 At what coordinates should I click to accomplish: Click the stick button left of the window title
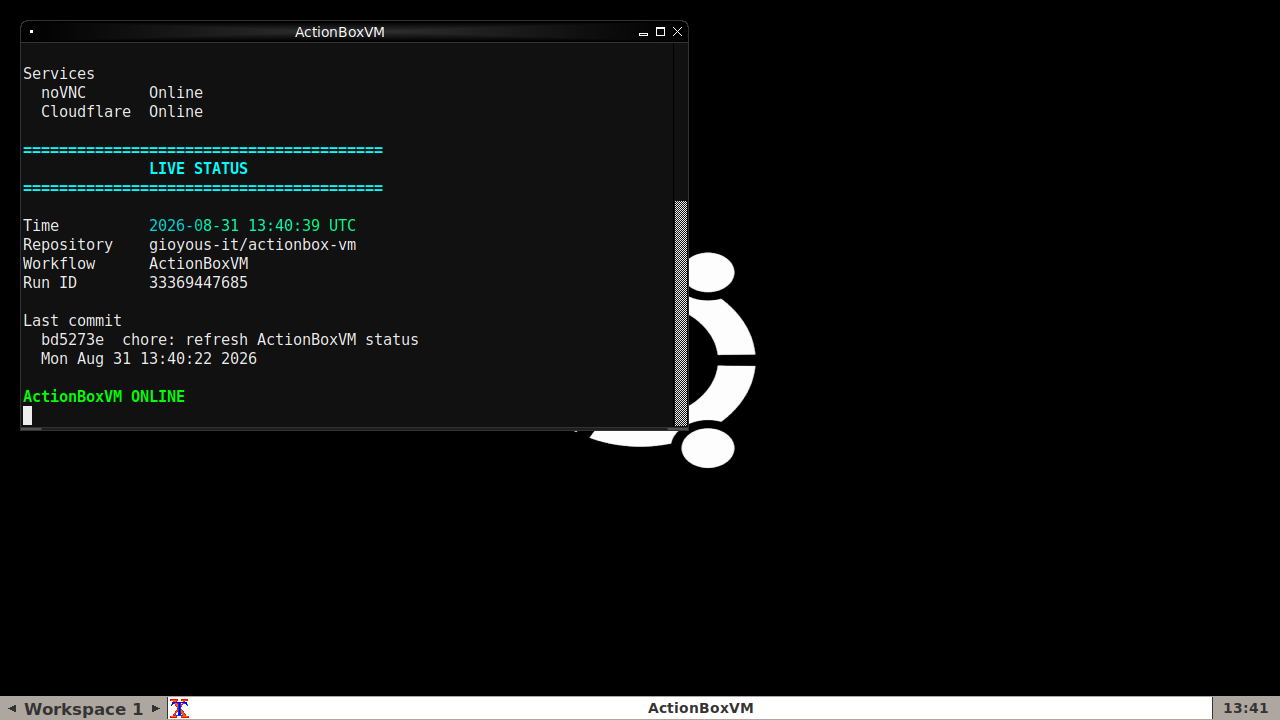point(31,32)
